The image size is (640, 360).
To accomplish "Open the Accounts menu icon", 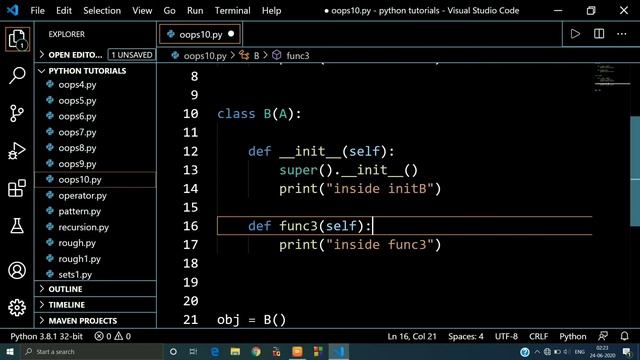I will [x=17, y=270].
